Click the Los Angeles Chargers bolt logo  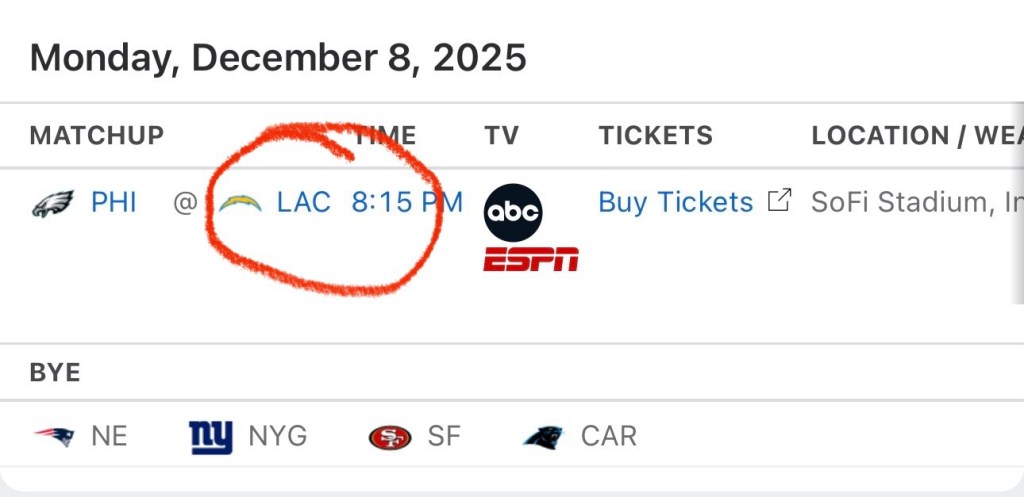click(240, 203)
